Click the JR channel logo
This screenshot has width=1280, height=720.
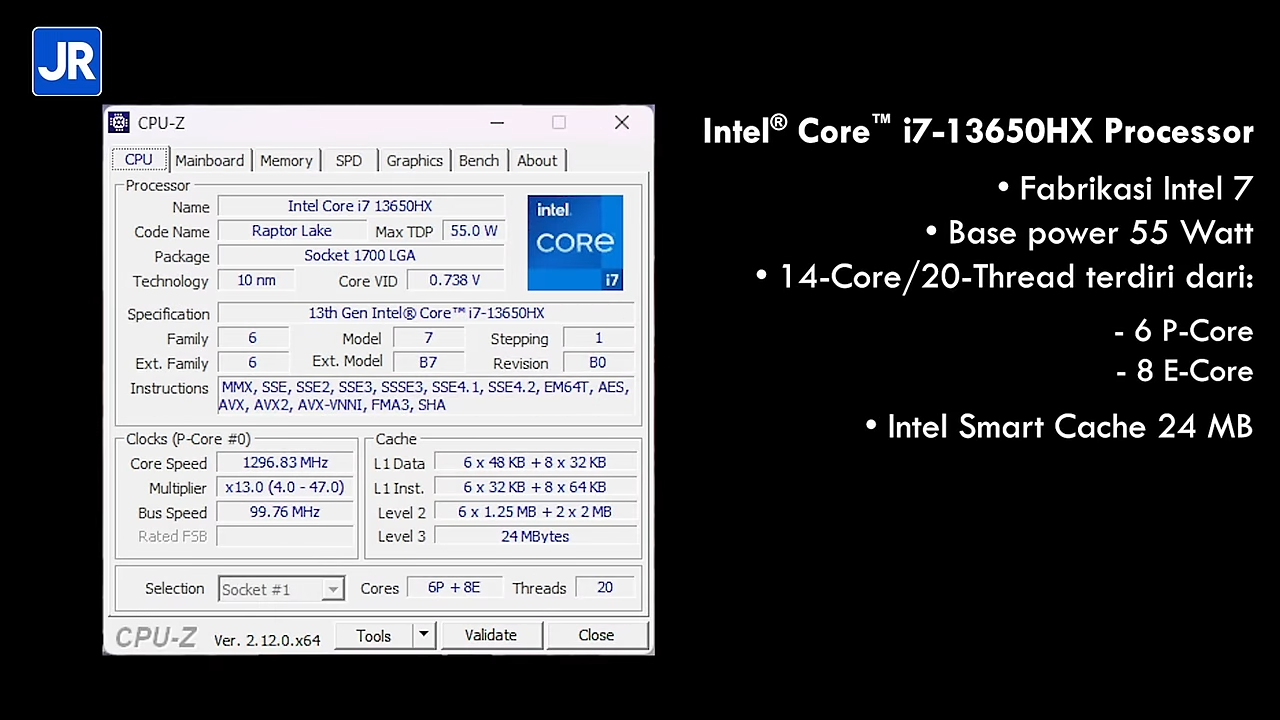pos(67,62)
